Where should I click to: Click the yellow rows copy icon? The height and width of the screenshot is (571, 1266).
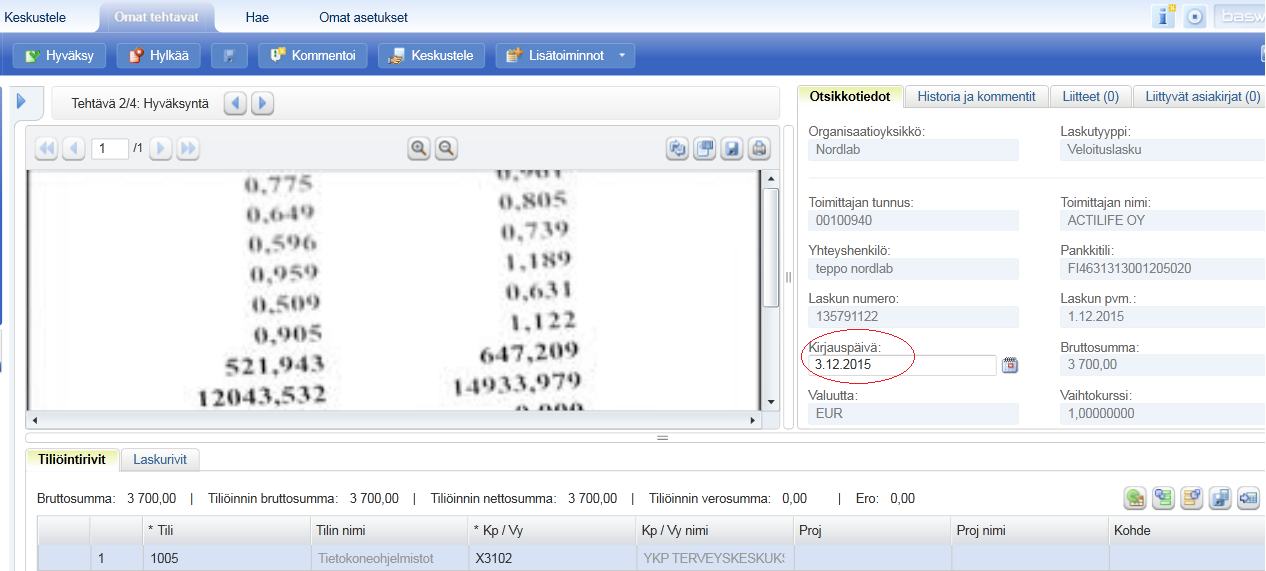pyautogui.click(x=1191, y=497)
